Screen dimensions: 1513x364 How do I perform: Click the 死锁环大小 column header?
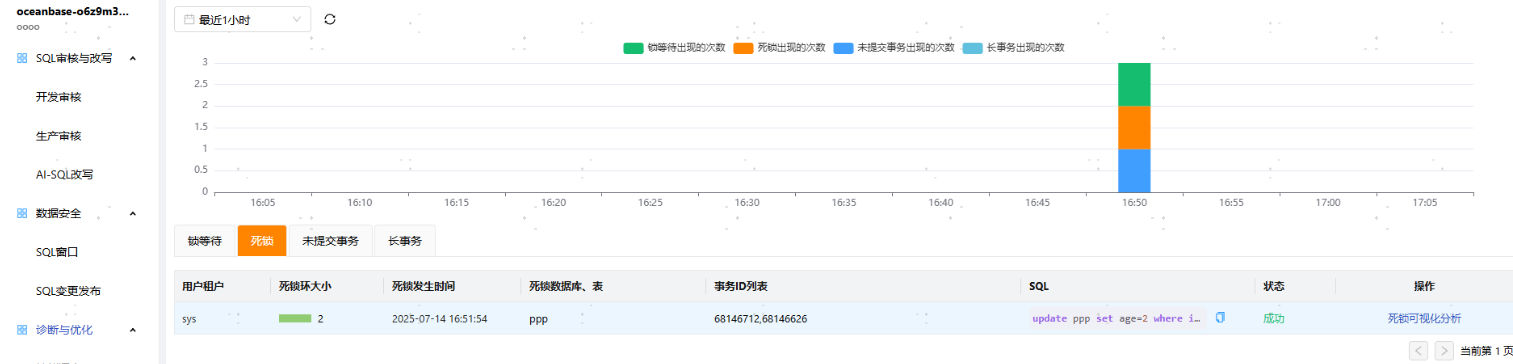pyautogui.click(x=305, y=286)
